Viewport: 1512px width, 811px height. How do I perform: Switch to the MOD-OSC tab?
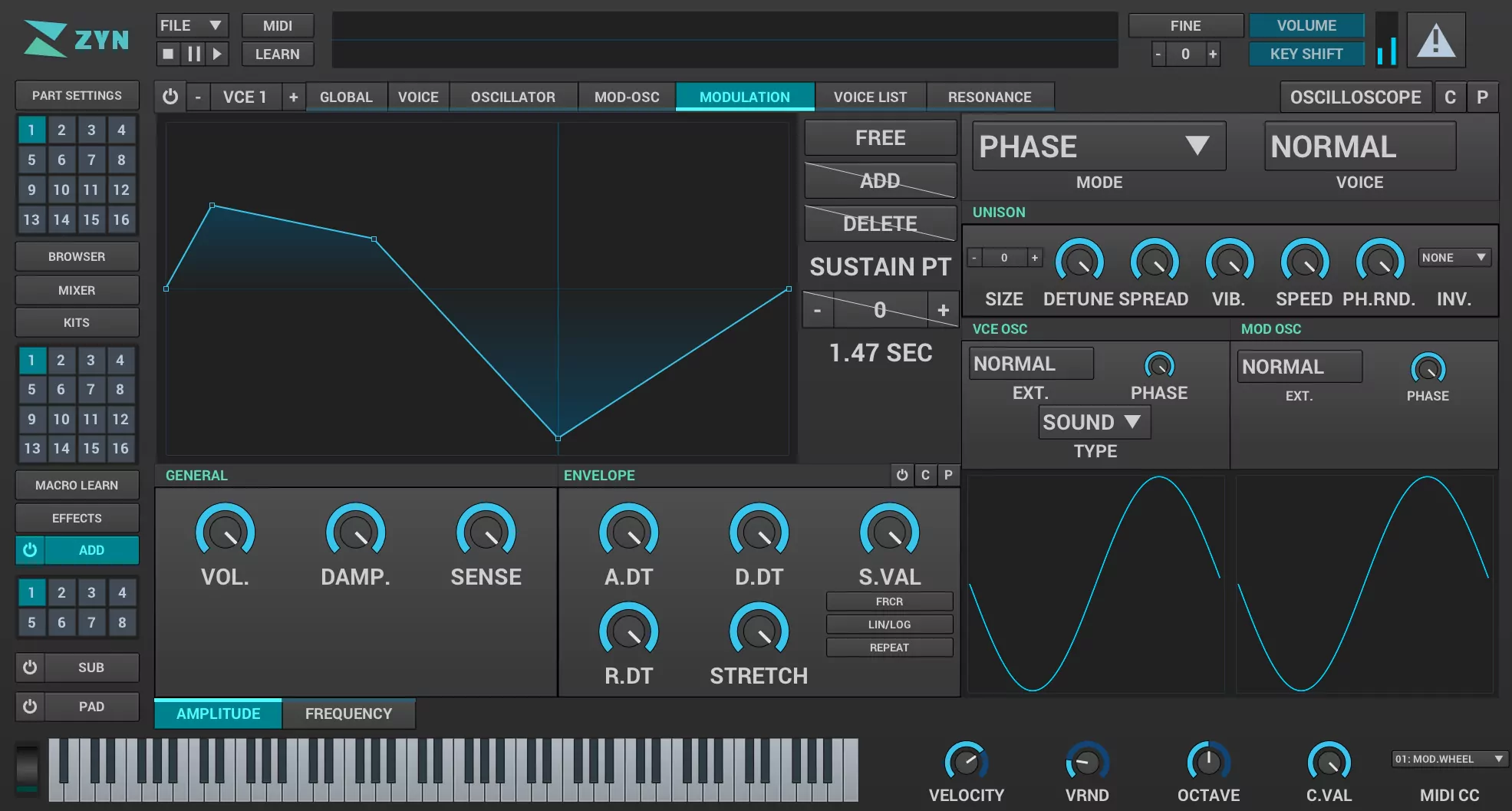627,97
